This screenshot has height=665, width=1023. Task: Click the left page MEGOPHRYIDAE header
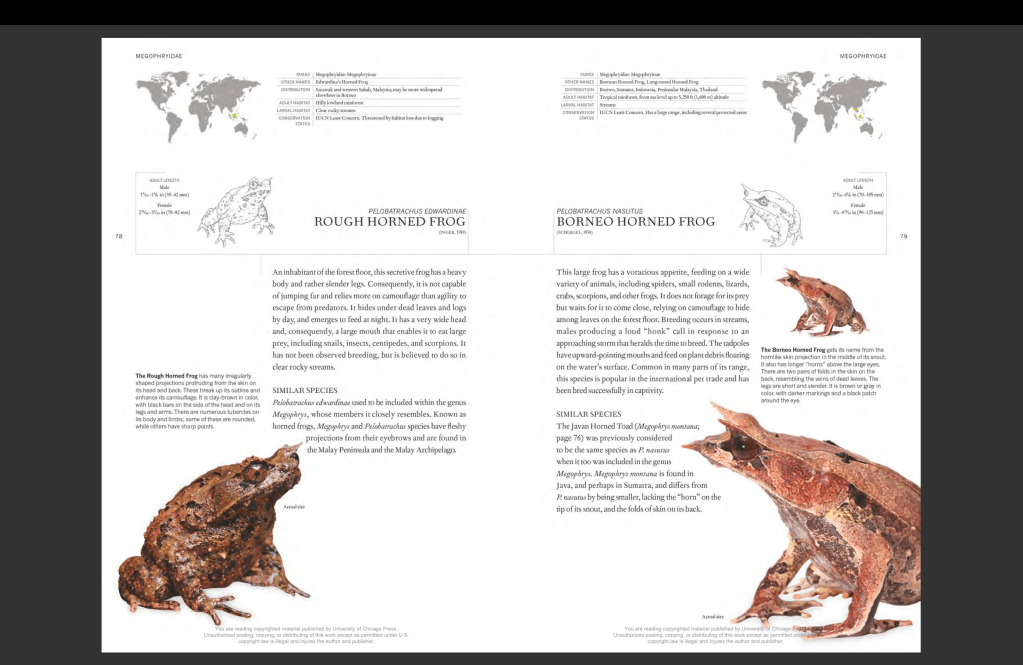tap(160, 56)
